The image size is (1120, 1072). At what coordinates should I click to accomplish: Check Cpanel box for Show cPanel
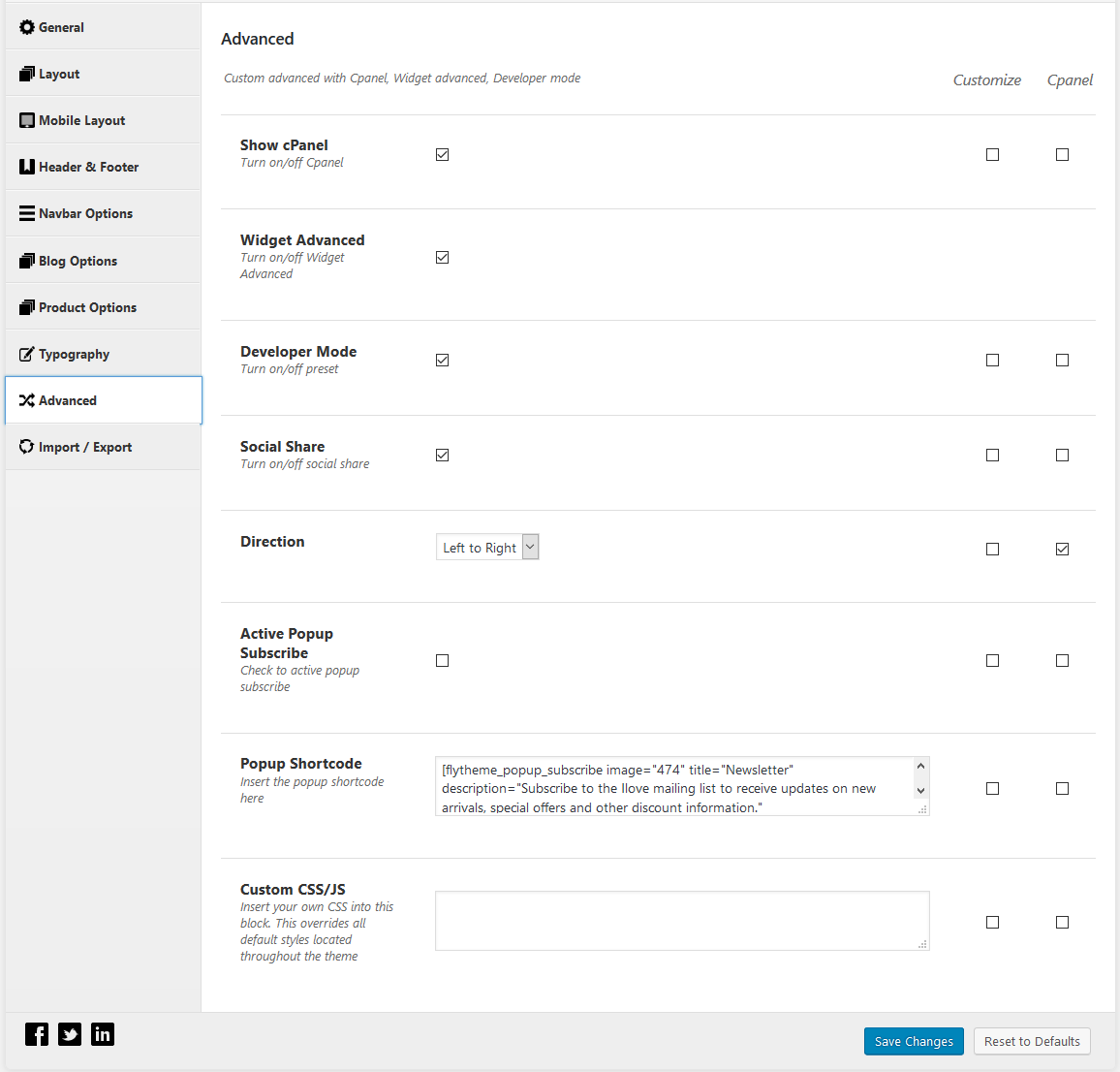[1062, 154]
